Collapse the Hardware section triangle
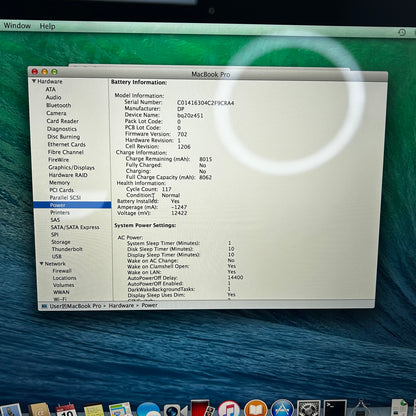416x416 pixels. pyautogui.click(x=34, y=81)
